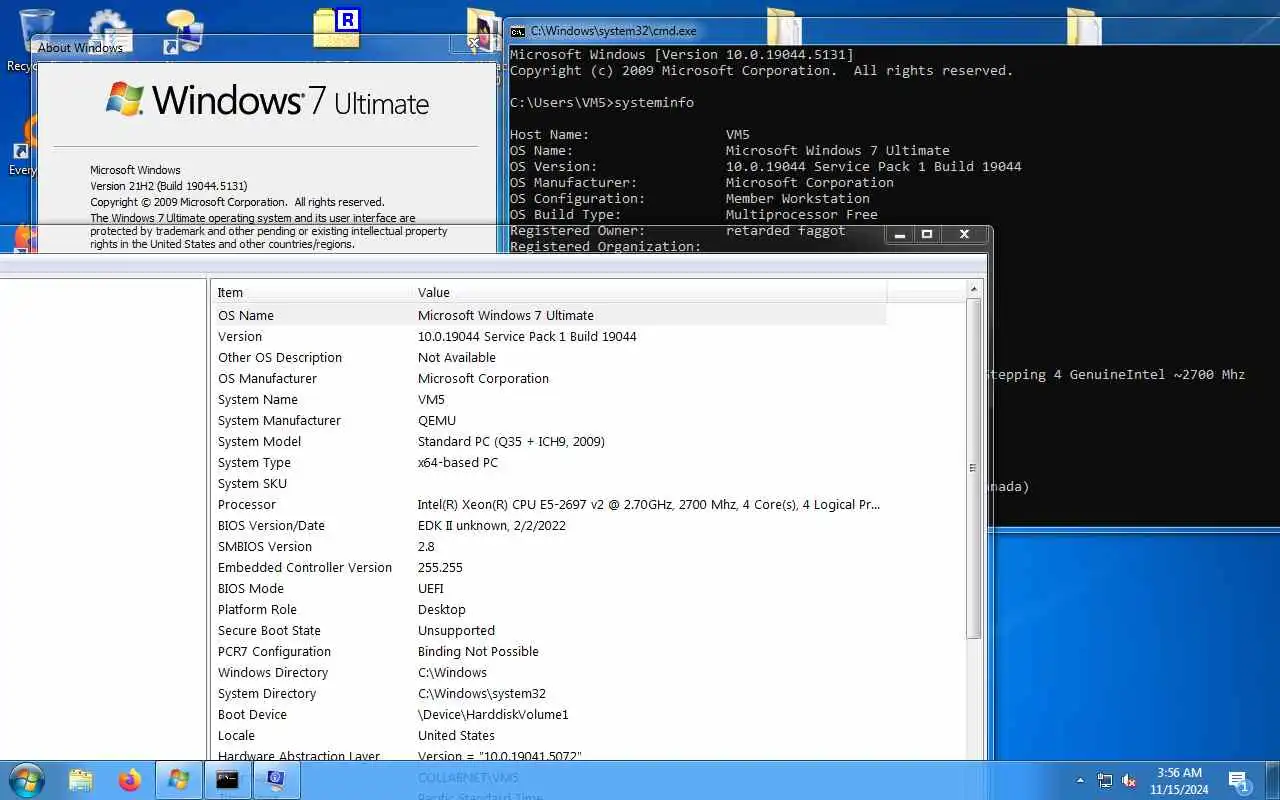The image size is (1280, 800).
Task: Select the rightmost desktop folder icon
Action: click(x=1084, y=26)
